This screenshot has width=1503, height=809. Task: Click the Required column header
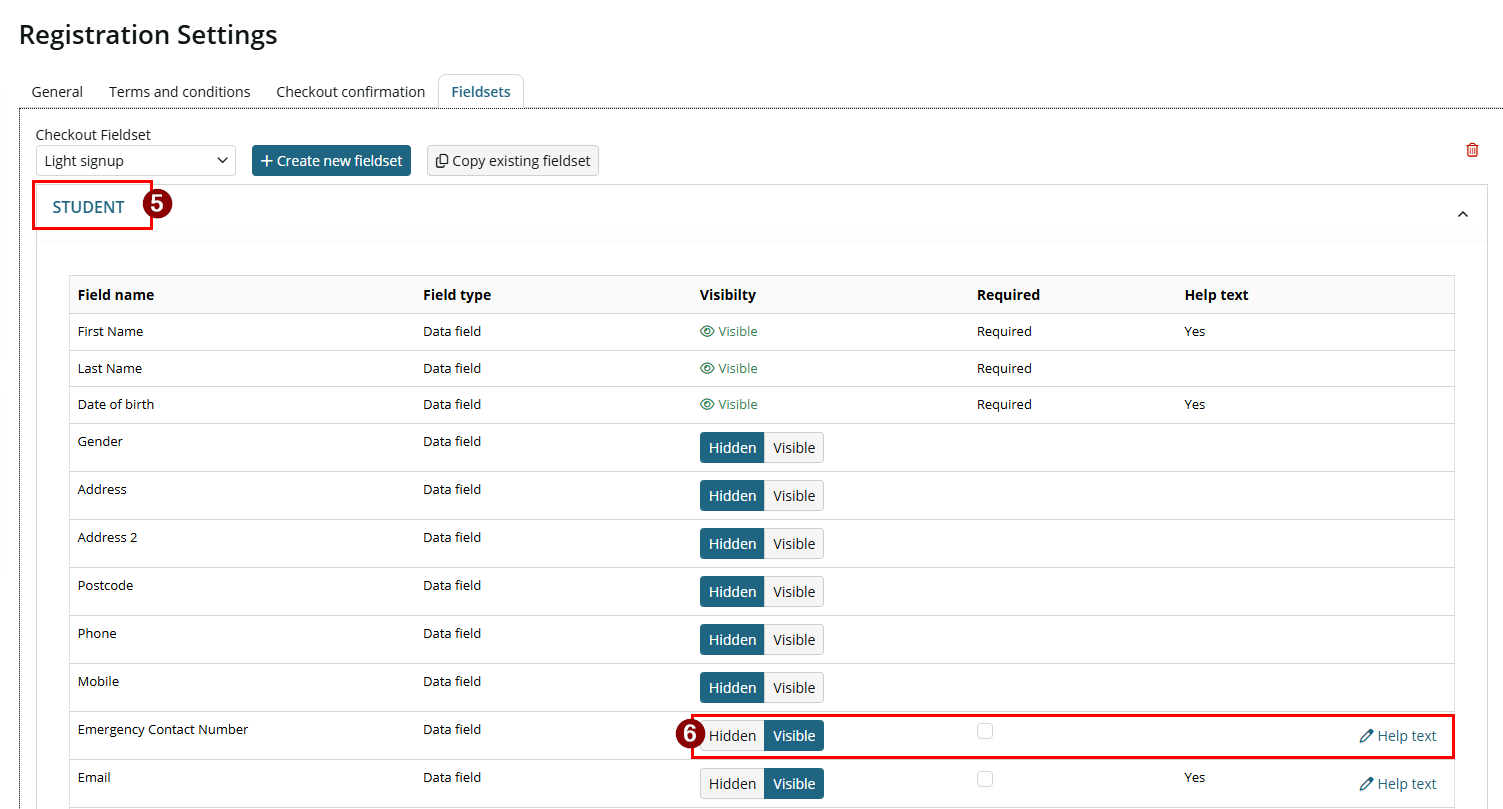[x=1008, y=295]
